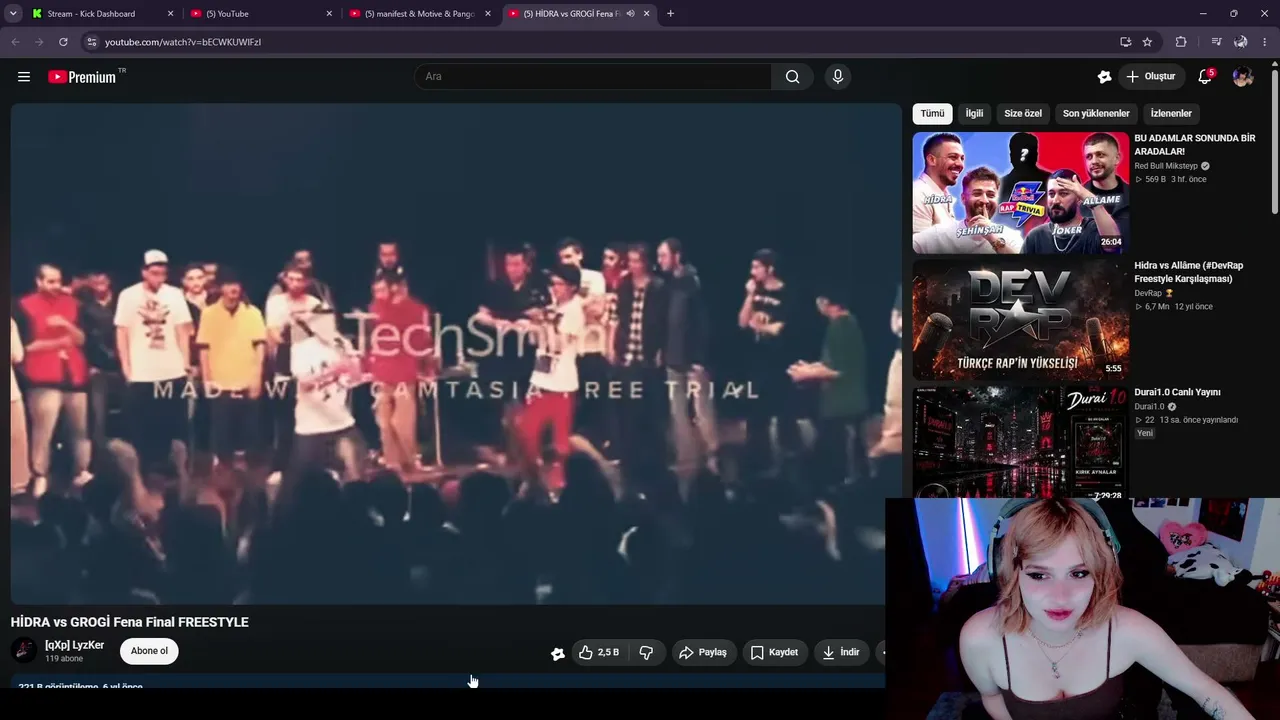The image size is (1280, 720).
Task: Open the account avatar menu
Action: pos(1243,77)
